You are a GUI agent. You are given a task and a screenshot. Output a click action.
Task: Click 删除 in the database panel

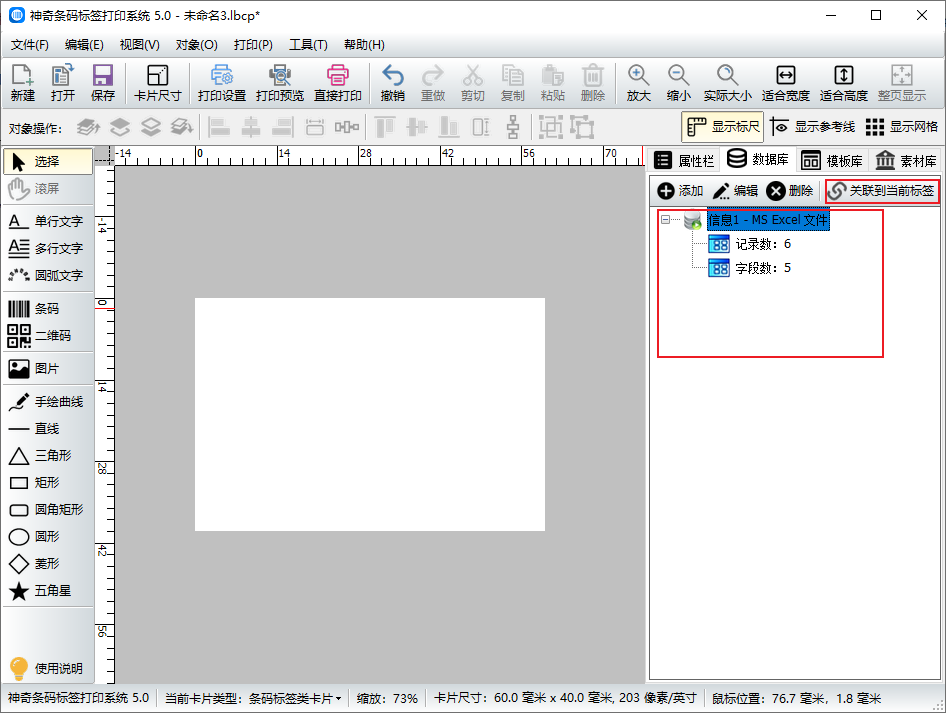(x=790, y=191)
